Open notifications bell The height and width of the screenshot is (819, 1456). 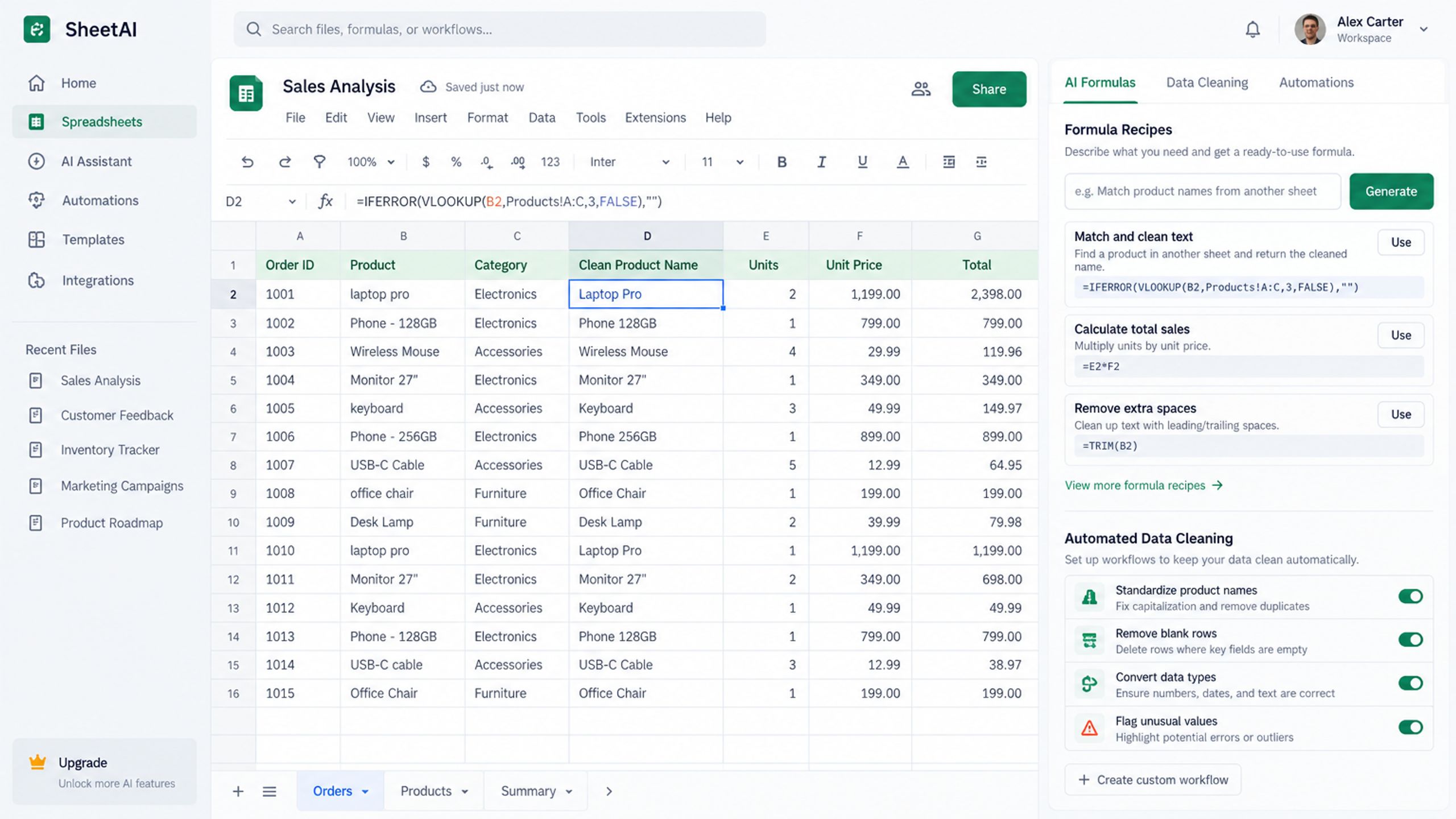point(1252,30)
